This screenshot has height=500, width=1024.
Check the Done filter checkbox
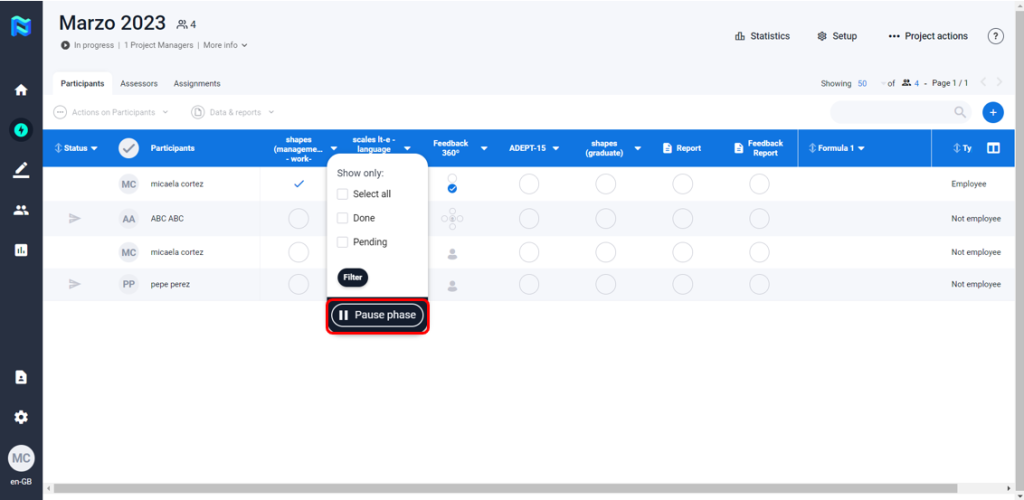click(343, 218)
